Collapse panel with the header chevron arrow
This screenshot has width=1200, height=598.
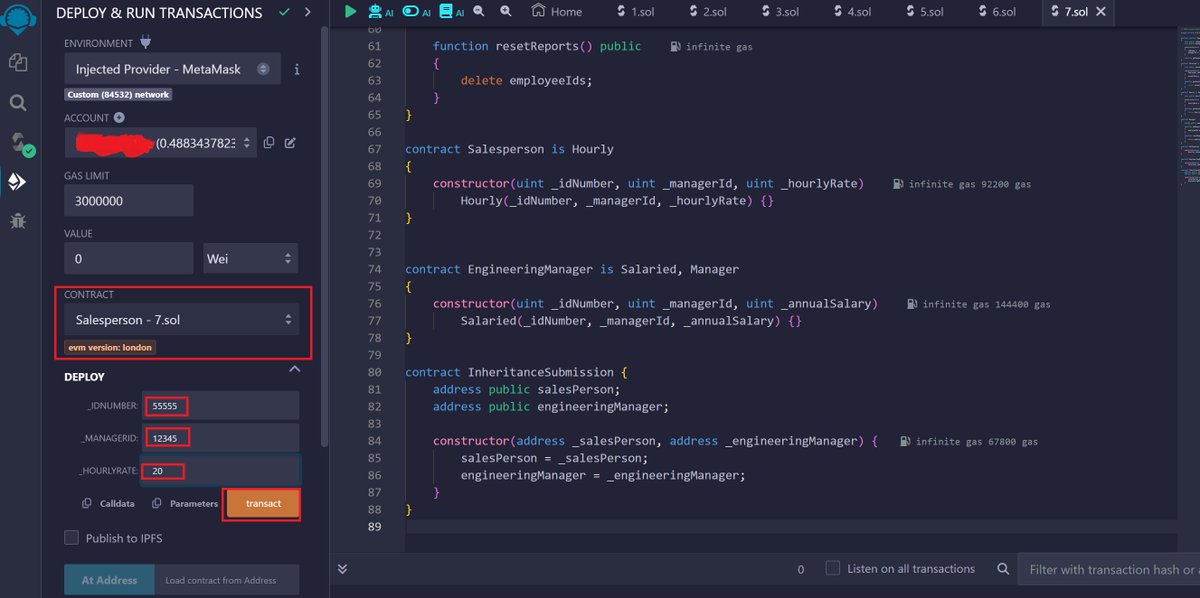(307, 13)
